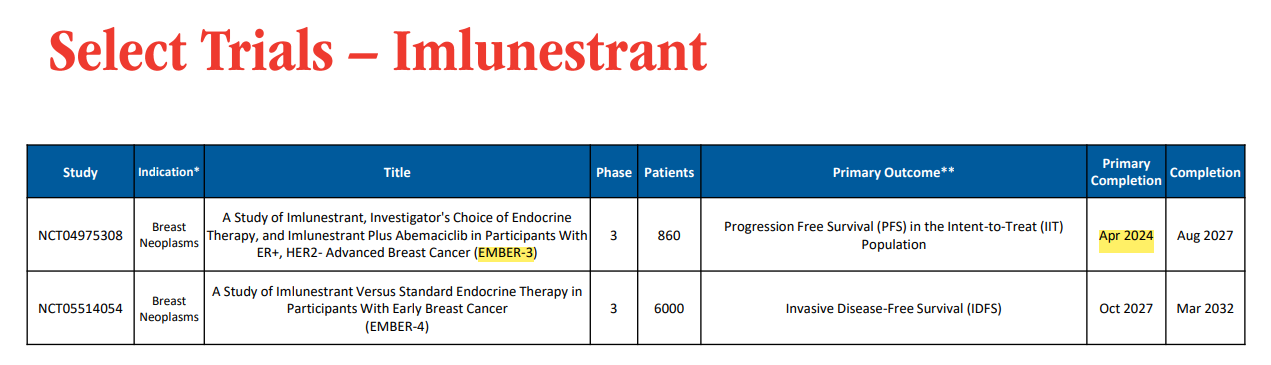Click the Primary Outcome** column header
Viewport: 1271px width, 365px height.
894,172
